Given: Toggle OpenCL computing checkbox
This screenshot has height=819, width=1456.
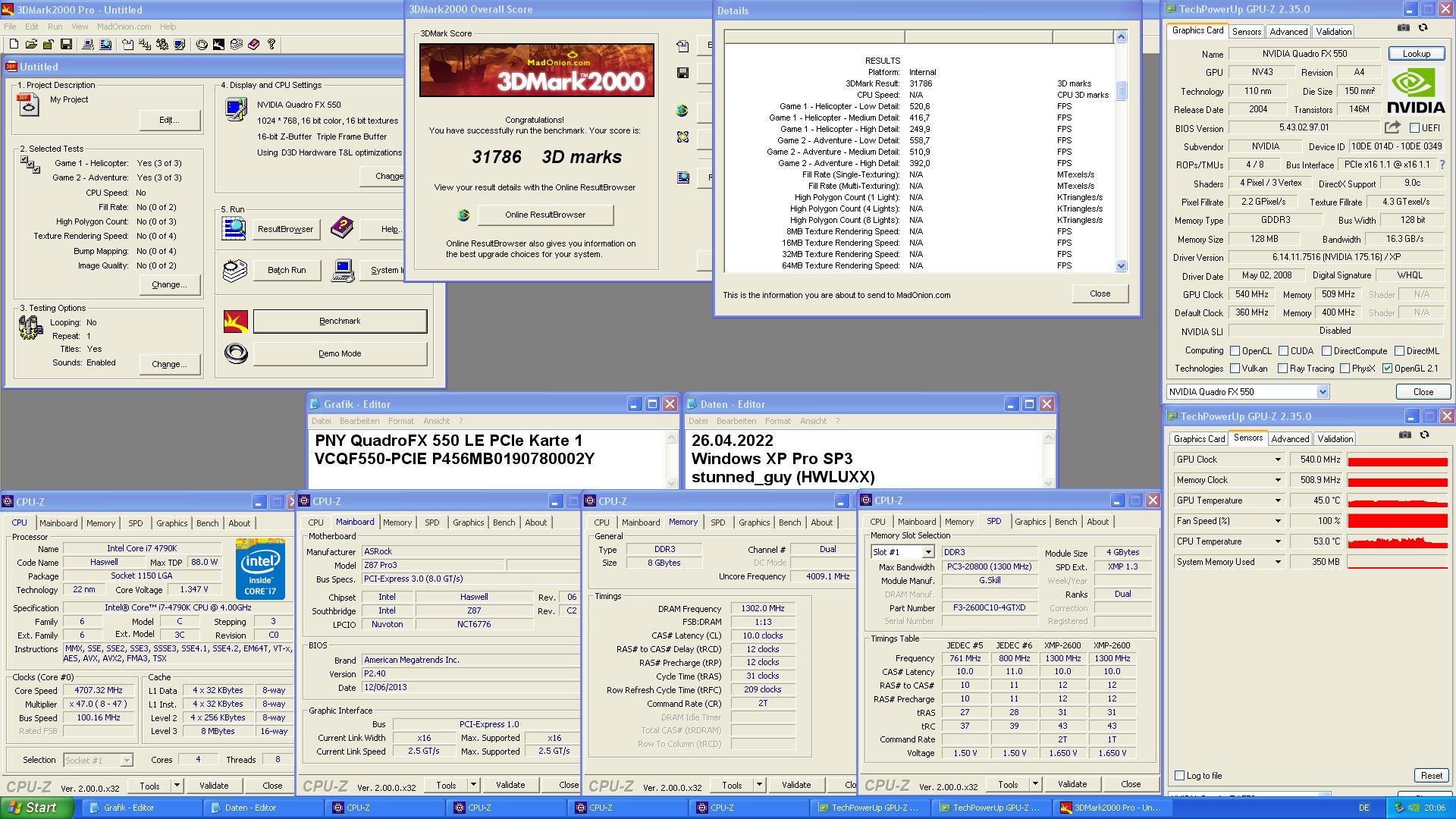Looking at the screenshot, I should [x=1235, y=351].
